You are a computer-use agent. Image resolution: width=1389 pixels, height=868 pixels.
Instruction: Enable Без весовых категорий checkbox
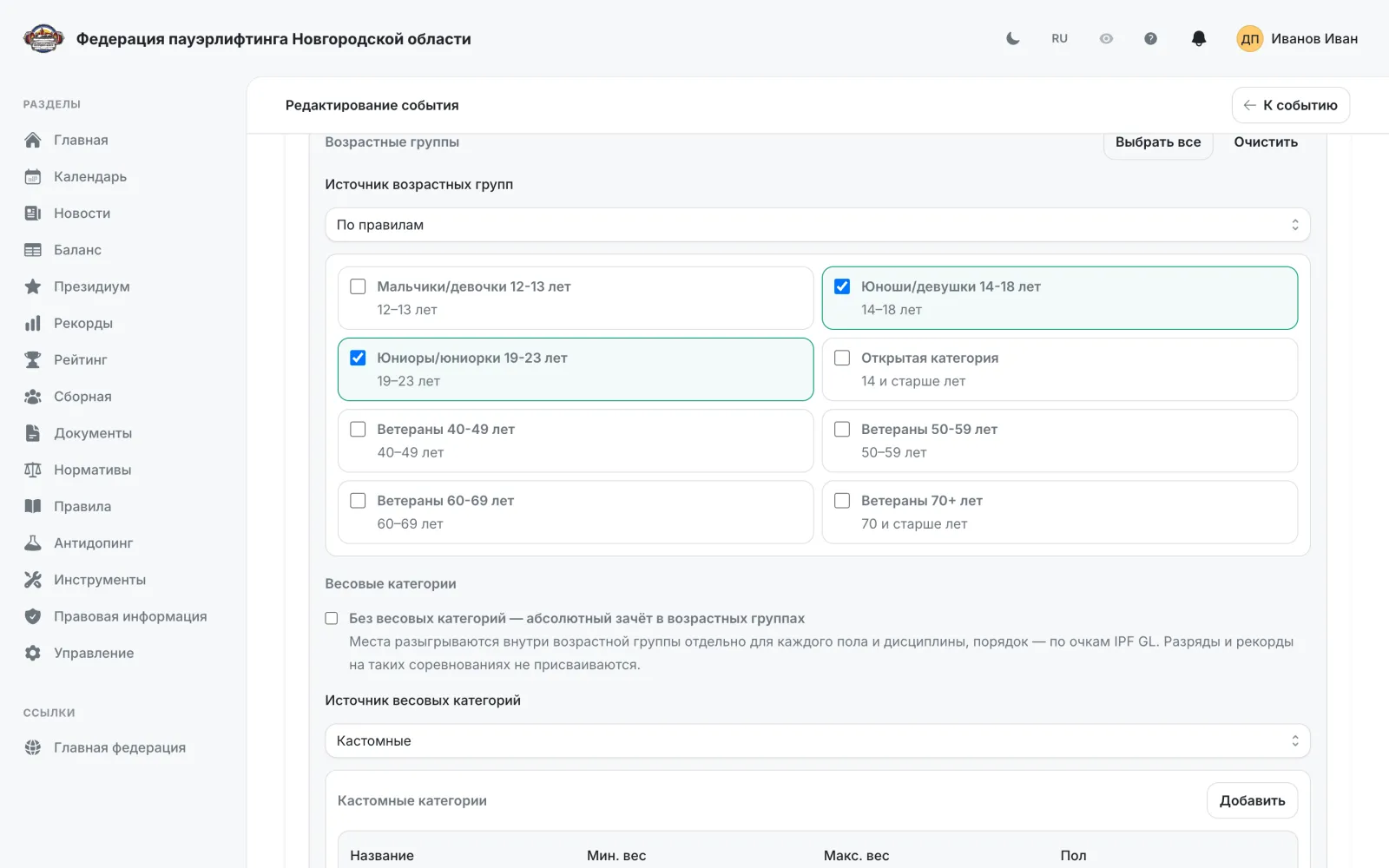coord(332,618)
